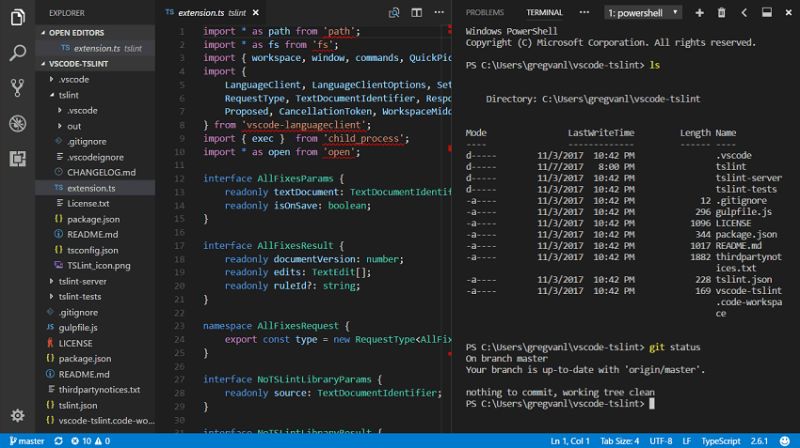Click the master branch indicator in status bar

pyautogui.click(x=27, y=441)
